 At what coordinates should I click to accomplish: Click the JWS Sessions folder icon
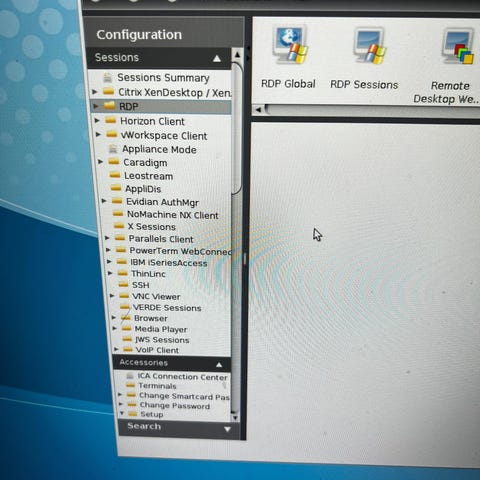click(127, 339)
